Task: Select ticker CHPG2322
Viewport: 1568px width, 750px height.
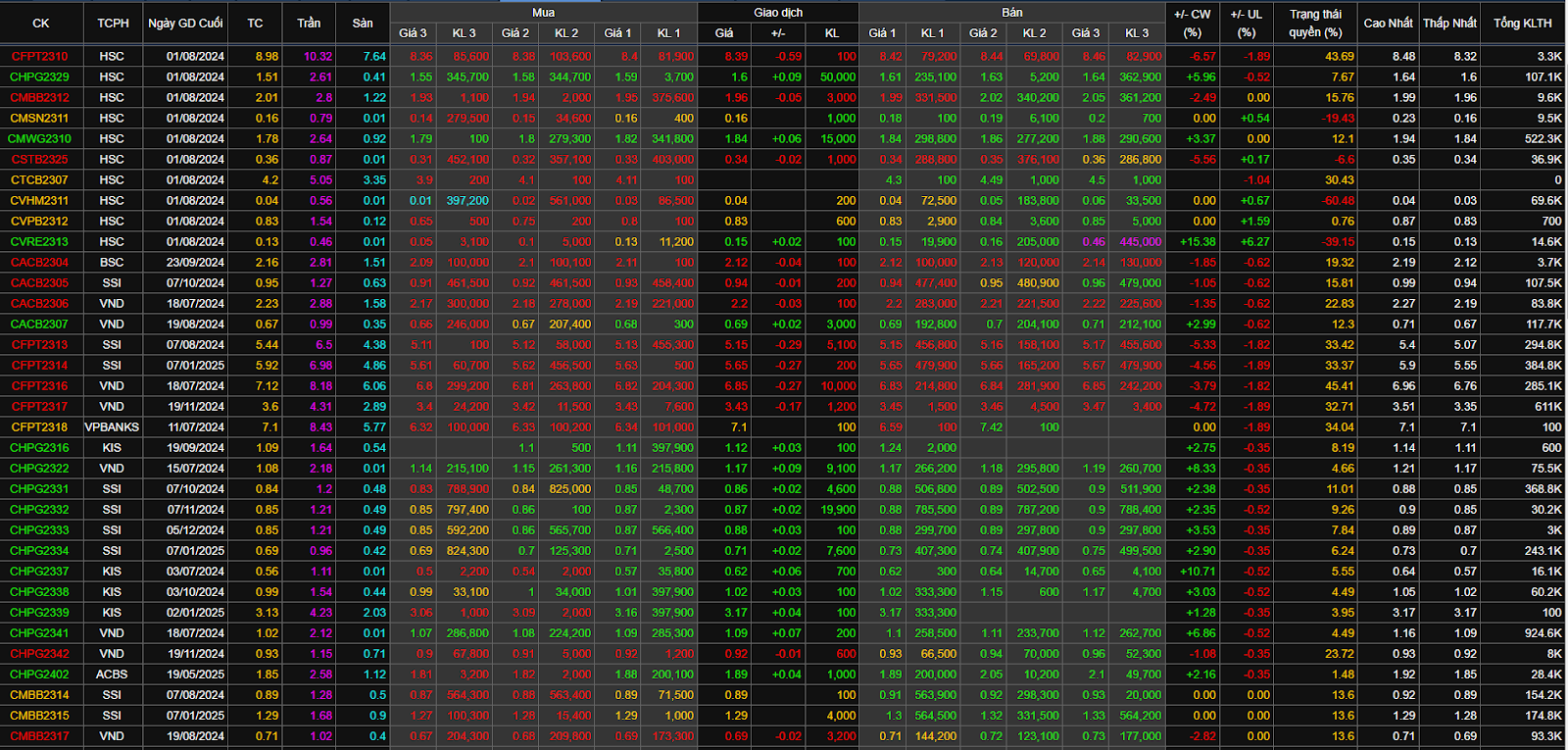Action: (x=40, y=469)
